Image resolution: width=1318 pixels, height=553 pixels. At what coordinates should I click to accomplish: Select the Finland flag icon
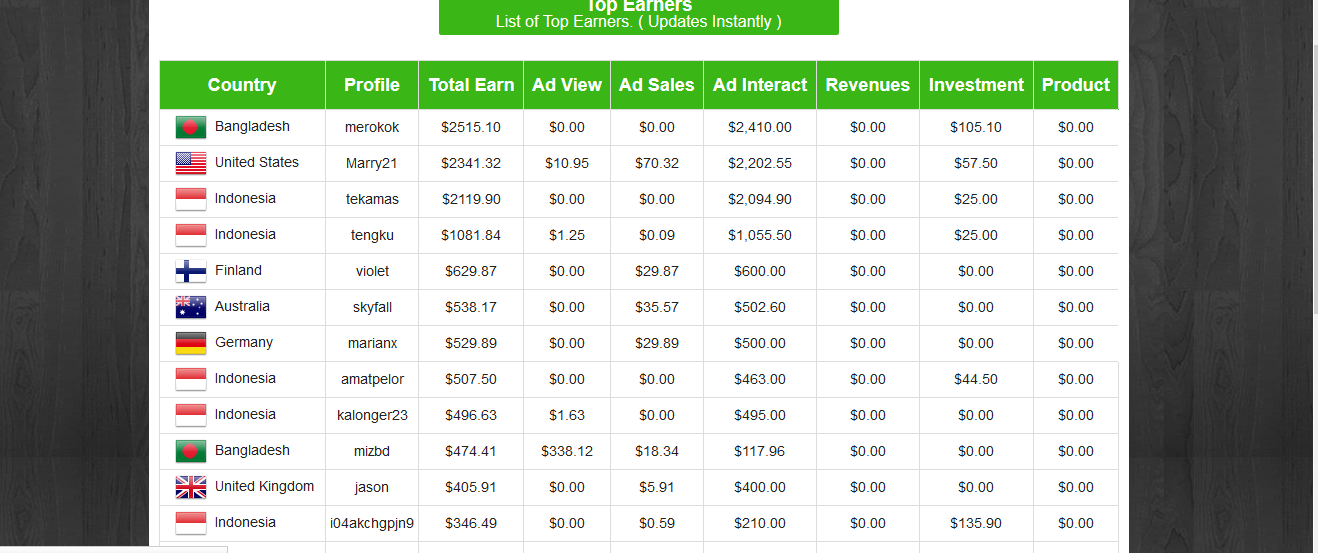point(190,271)
